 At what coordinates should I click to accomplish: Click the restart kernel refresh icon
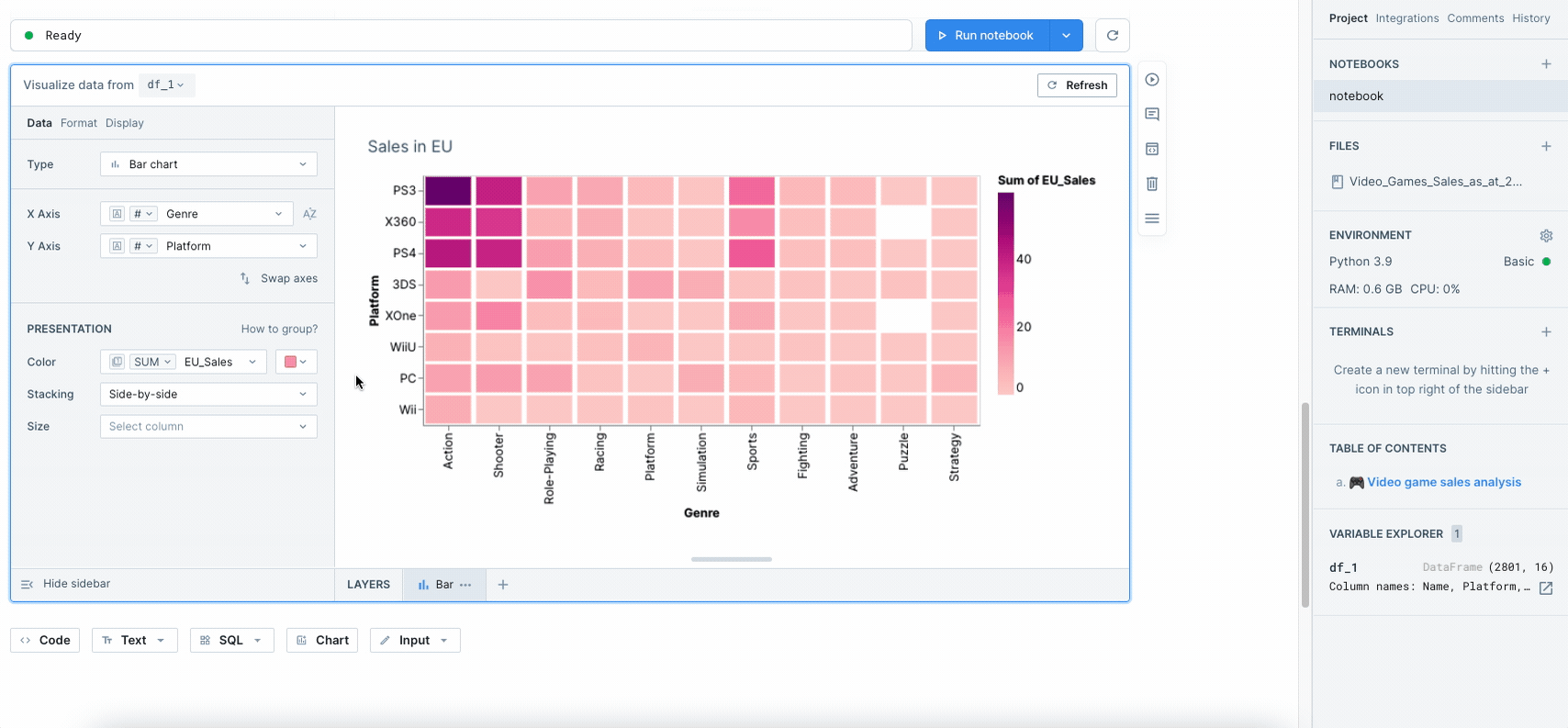[1112, 36]
